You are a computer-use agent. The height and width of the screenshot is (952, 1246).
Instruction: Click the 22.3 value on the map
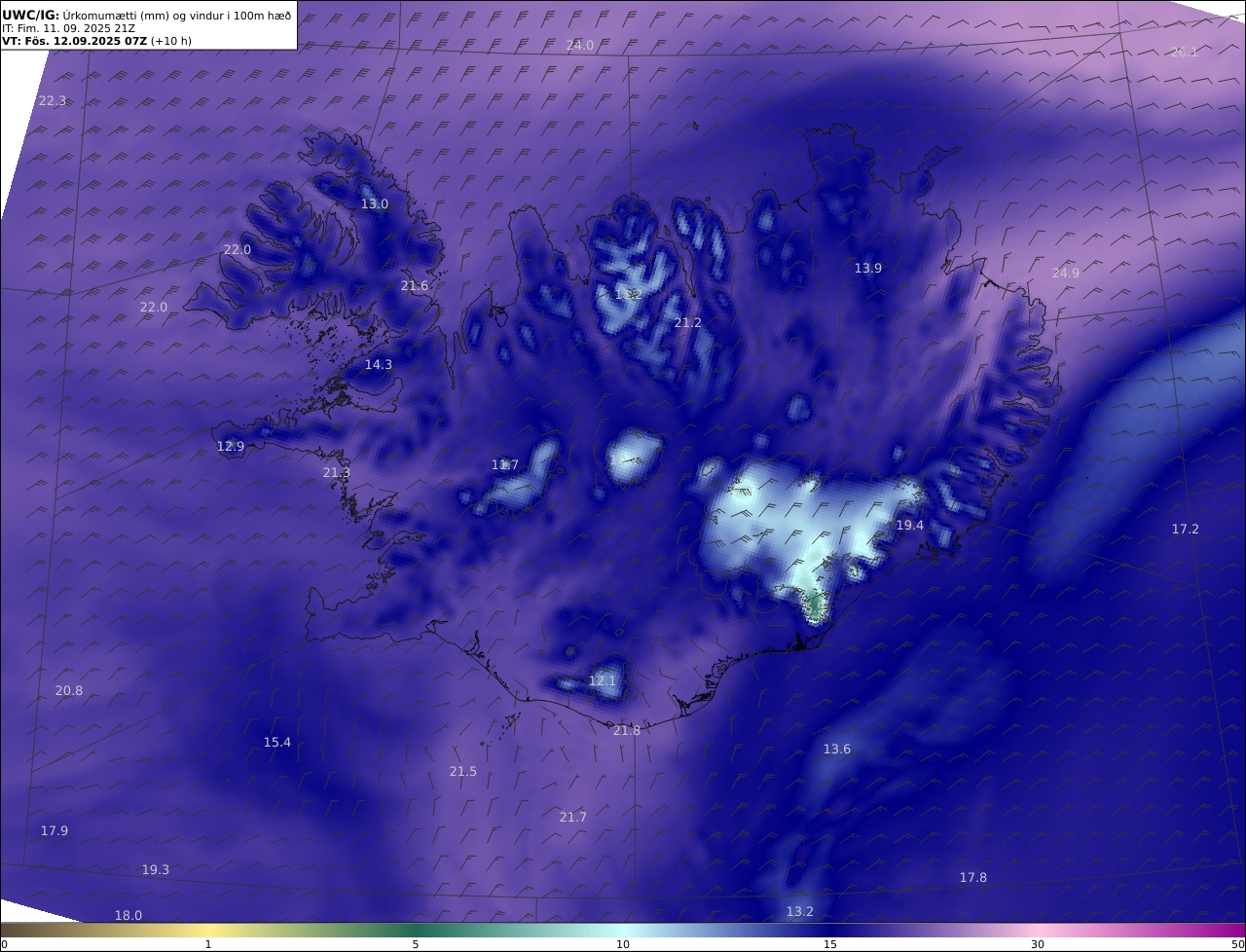[53, 101]
